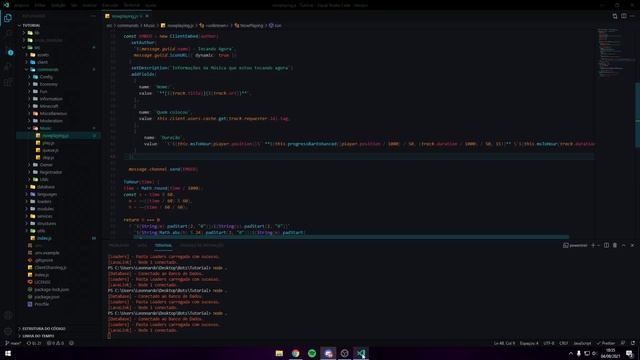Click the synchronize changes status item

pyautogui.click(x=34, y=343)
